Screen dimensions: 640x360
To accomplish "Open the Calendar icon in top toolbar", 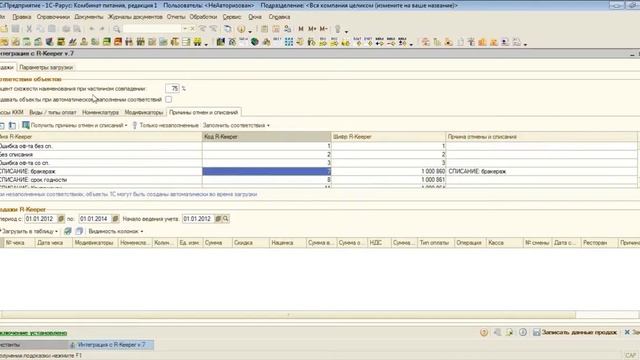I will pyautogui.click(x=276, y=29).
